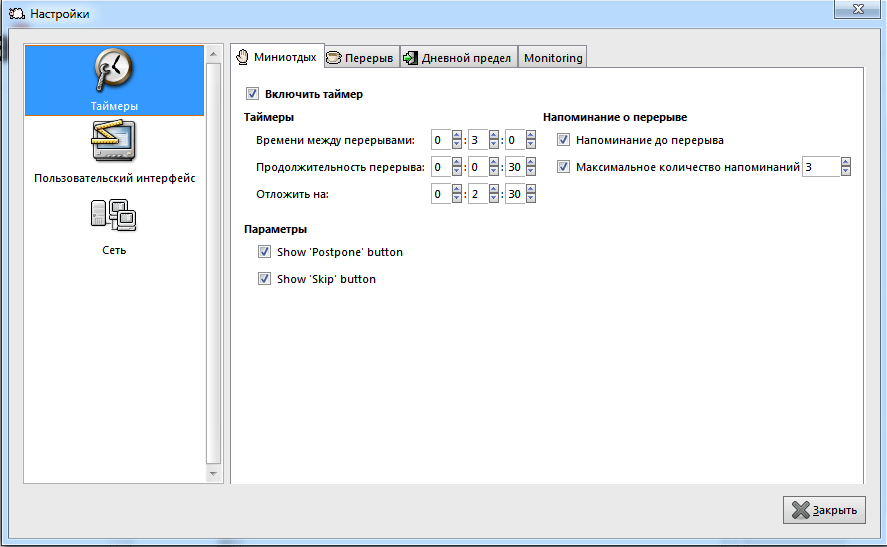
Task: Open the Пользовательский интерфейс settings icon
Action: point(114,141)
